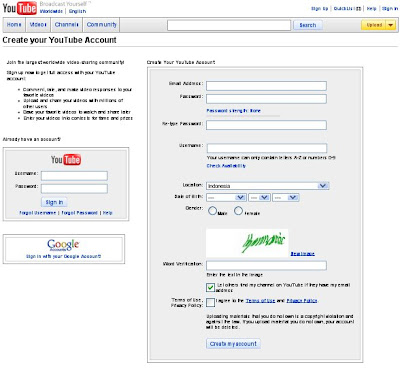Go to the Home tab
400x369 pixels.
click(x=14, y=25)
